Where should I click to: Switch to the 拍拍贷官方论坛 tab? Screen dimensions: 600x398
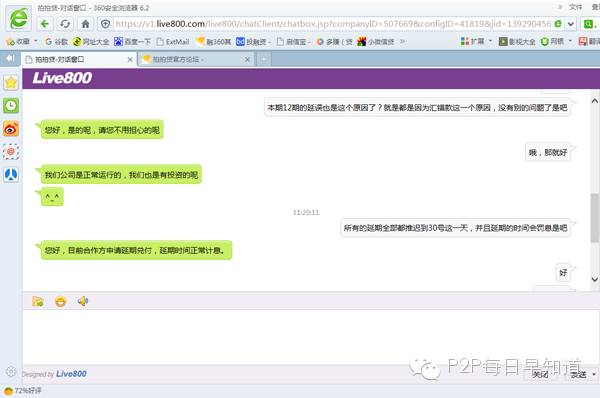[x=191, y=59]
